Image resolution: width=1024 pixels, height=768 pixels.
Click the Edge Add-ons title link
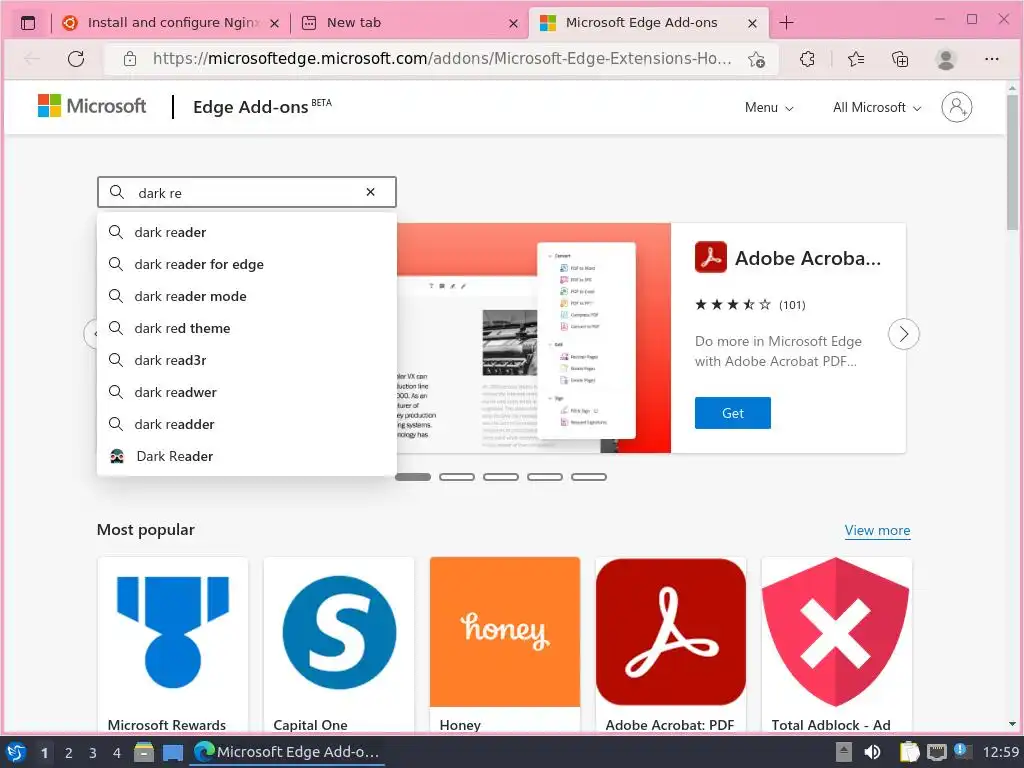tap(262, 107)
